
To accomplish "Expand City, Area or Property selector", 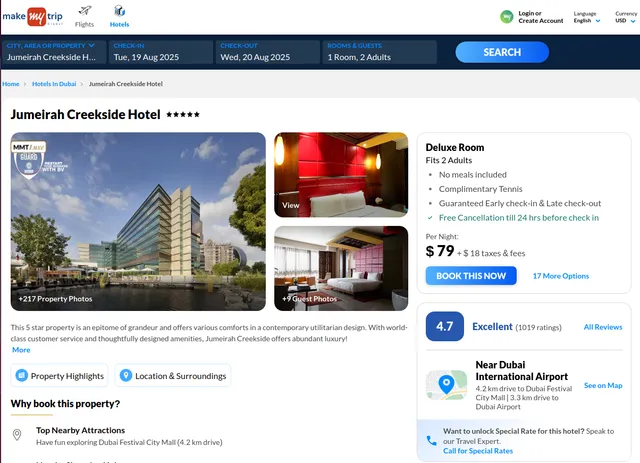I will click(54, 52).
